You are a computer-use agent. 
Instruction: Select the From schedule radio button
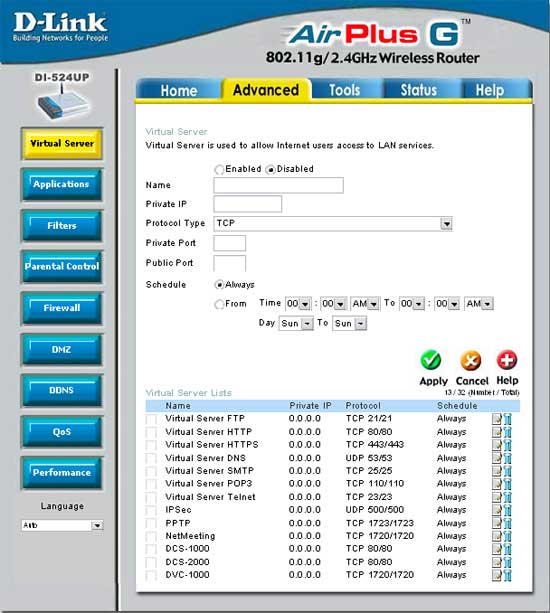coord(219,304)
